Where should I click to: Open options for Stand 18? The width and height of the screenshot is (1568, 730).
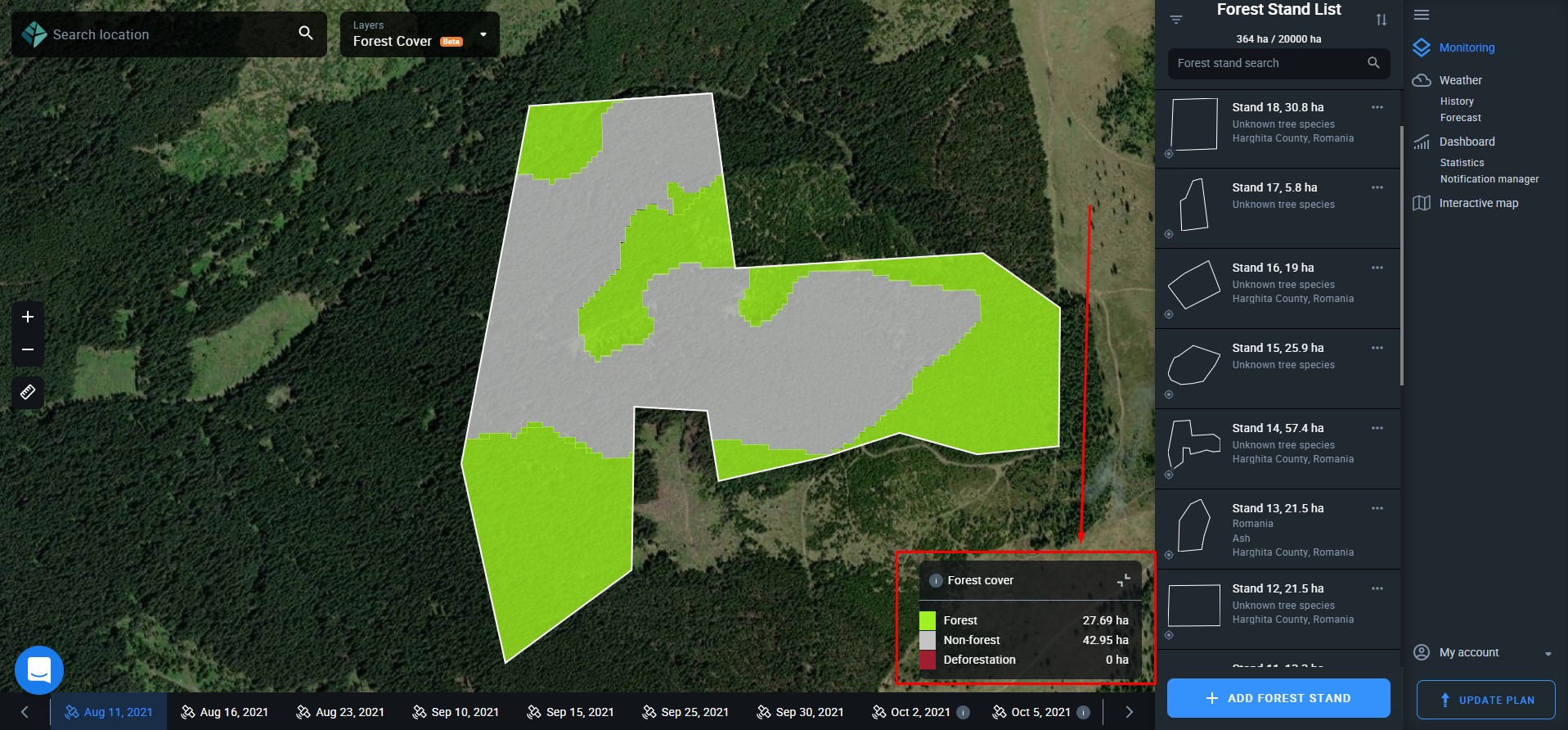point(1377,107)
